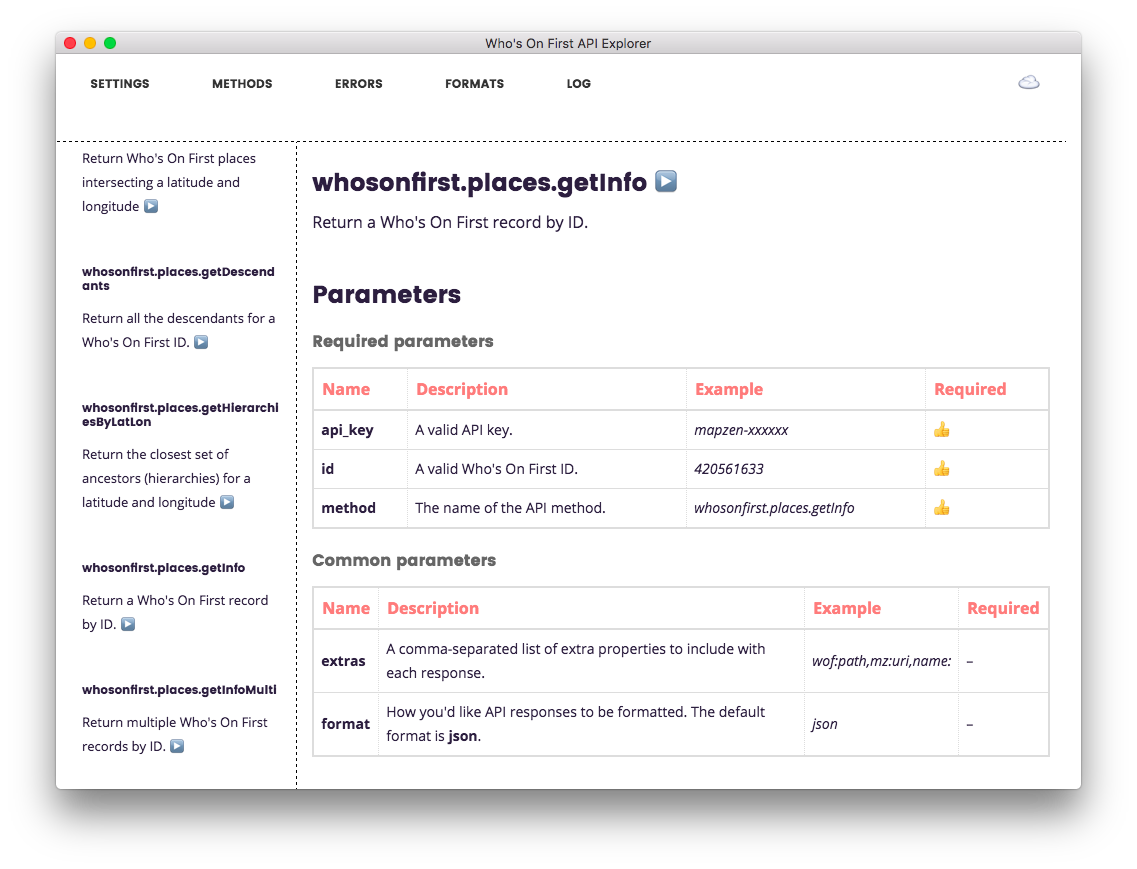
Task: Click sidebar play icon after 'record by ID.'
Action: click(128, 624)
